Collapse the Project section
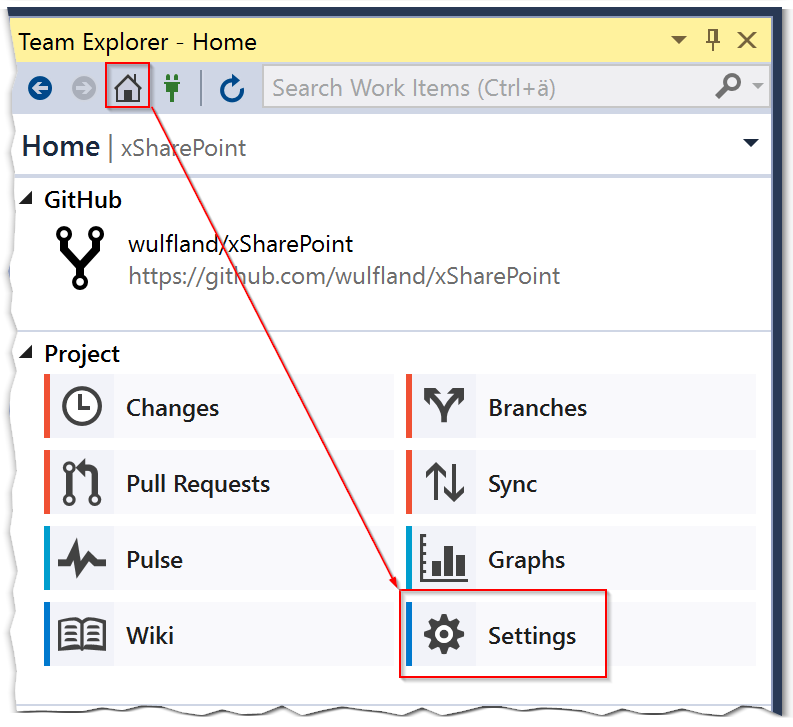793x727 pixels. [x=28, y=354]
